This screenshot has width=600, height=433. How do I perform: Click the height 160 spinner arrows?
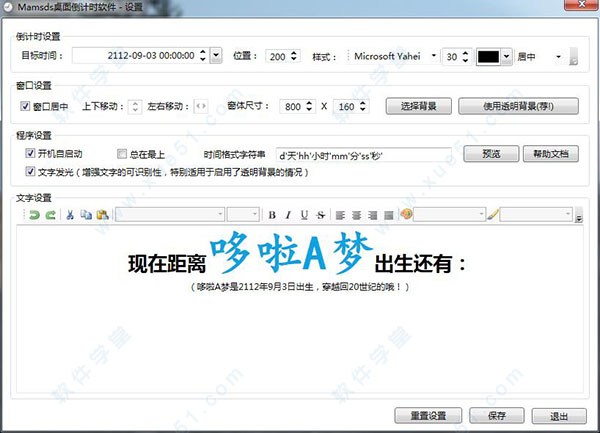point(362,106)
